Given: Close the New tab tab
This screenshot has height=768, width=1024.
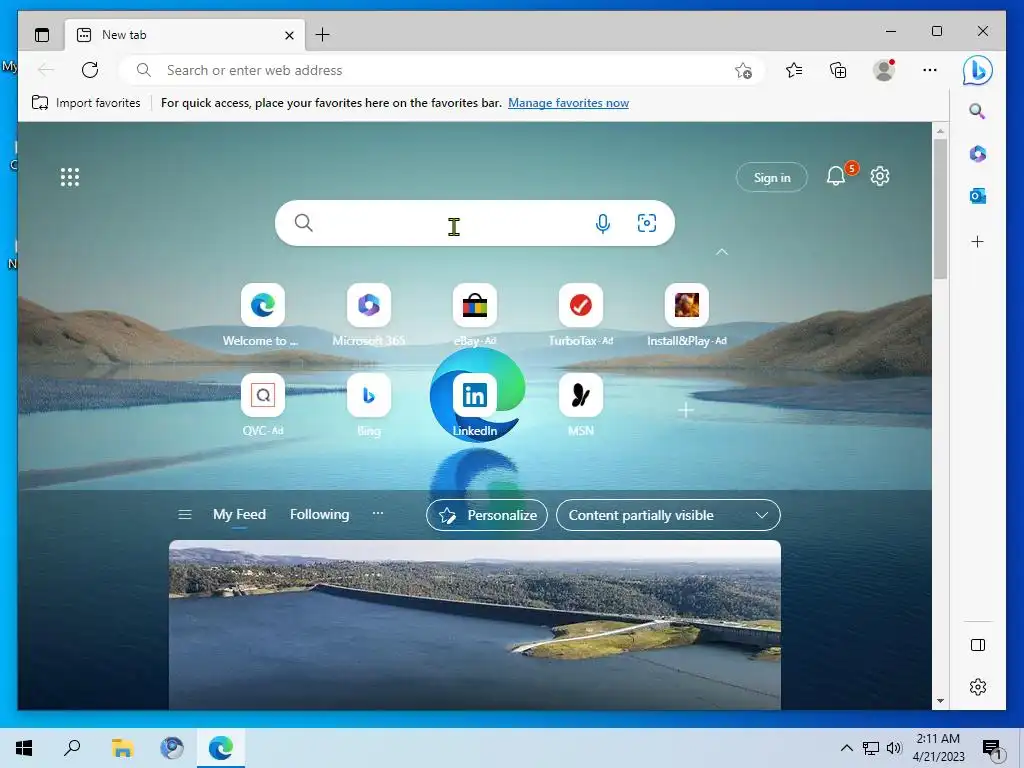Looking at the screenshot, I should pyautogui.click(x=289, y=35).
